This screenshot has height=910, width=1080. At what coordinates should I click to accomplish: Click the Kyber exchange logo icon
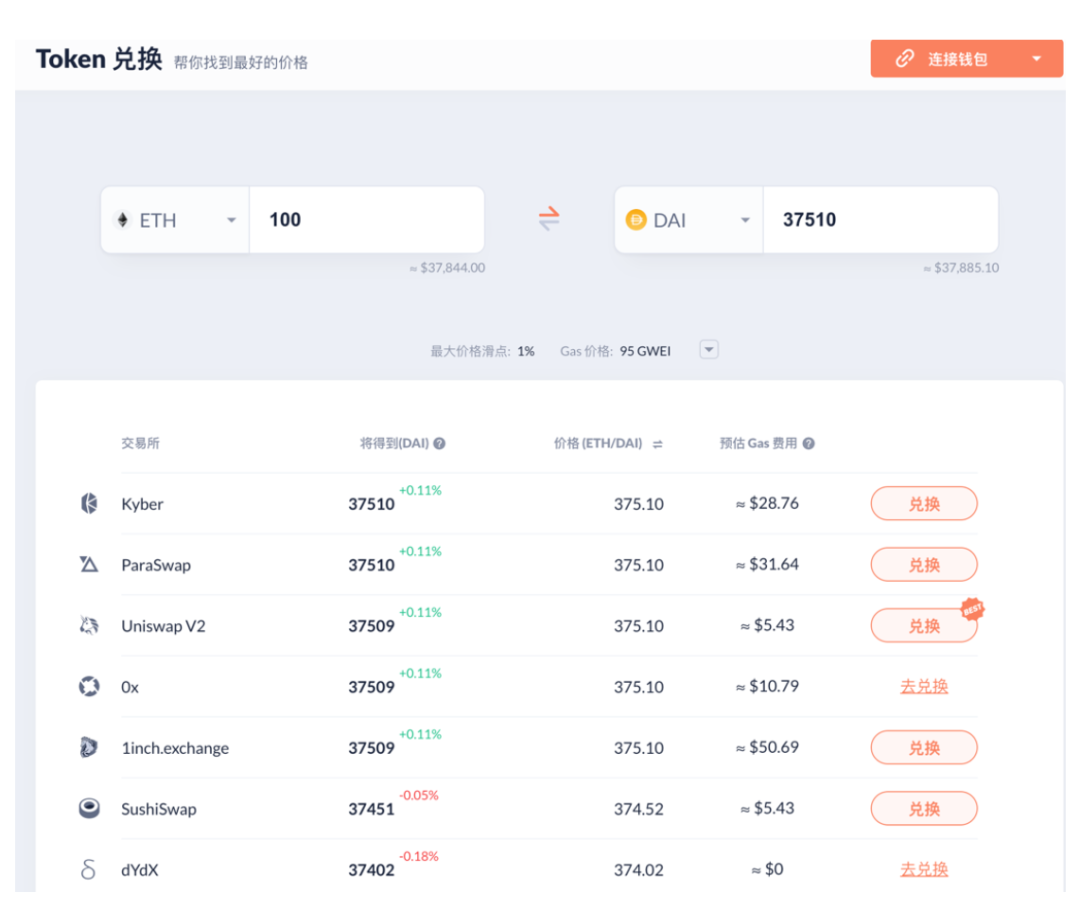(89, 504)
